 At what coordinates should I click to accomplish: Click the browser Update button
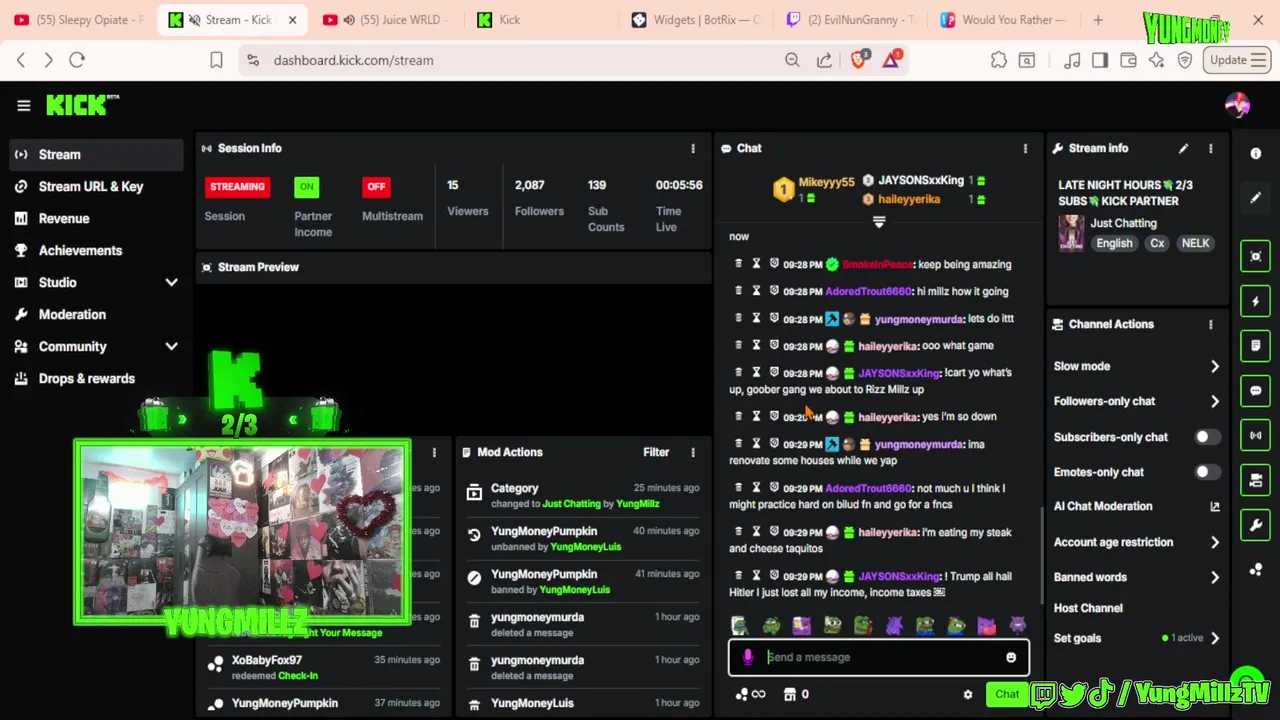(x=1238, y=60)
